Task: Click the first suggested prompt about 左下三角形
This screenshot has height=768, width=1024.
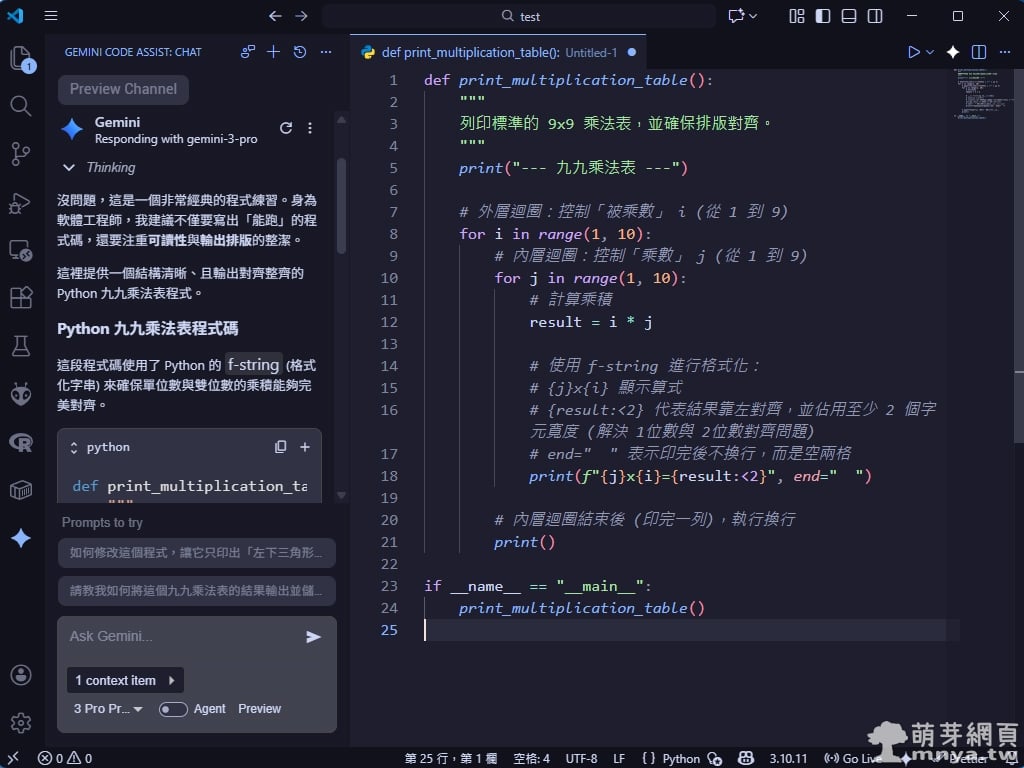Action: pyautogui.click(x=196, y=553)
